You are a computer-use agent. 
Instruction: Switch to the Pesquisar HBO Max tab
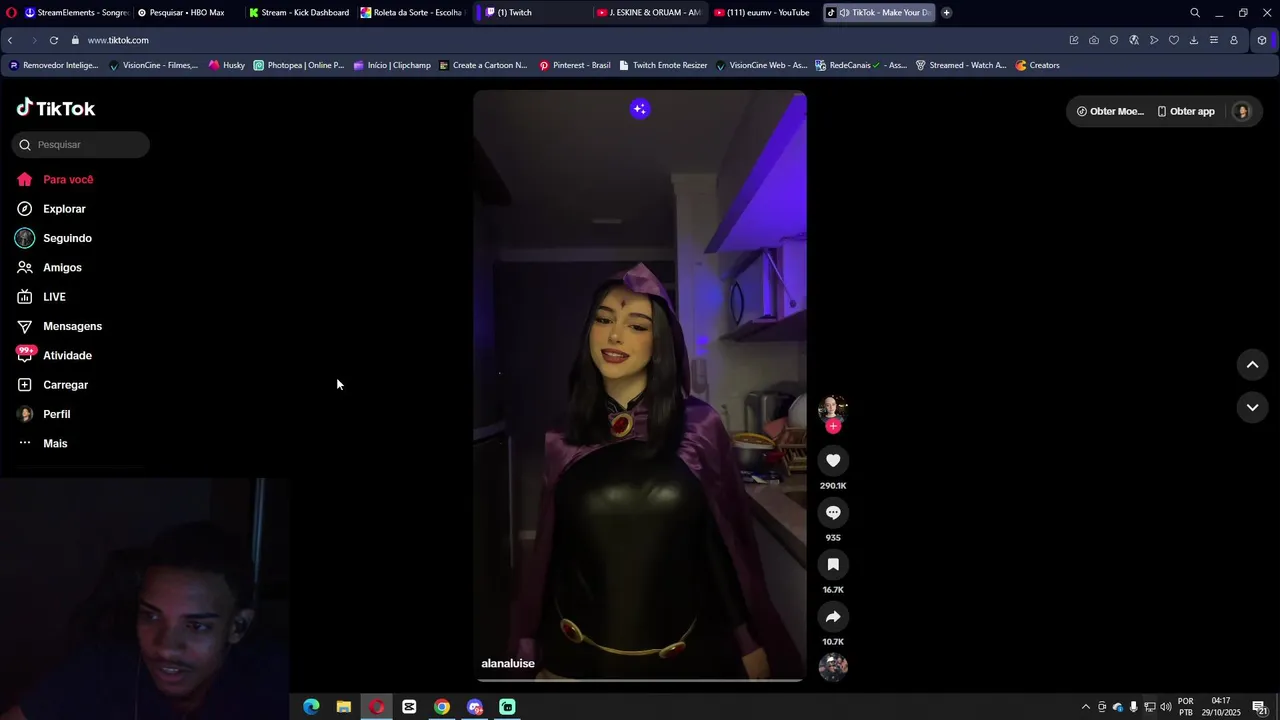(188, 13)
